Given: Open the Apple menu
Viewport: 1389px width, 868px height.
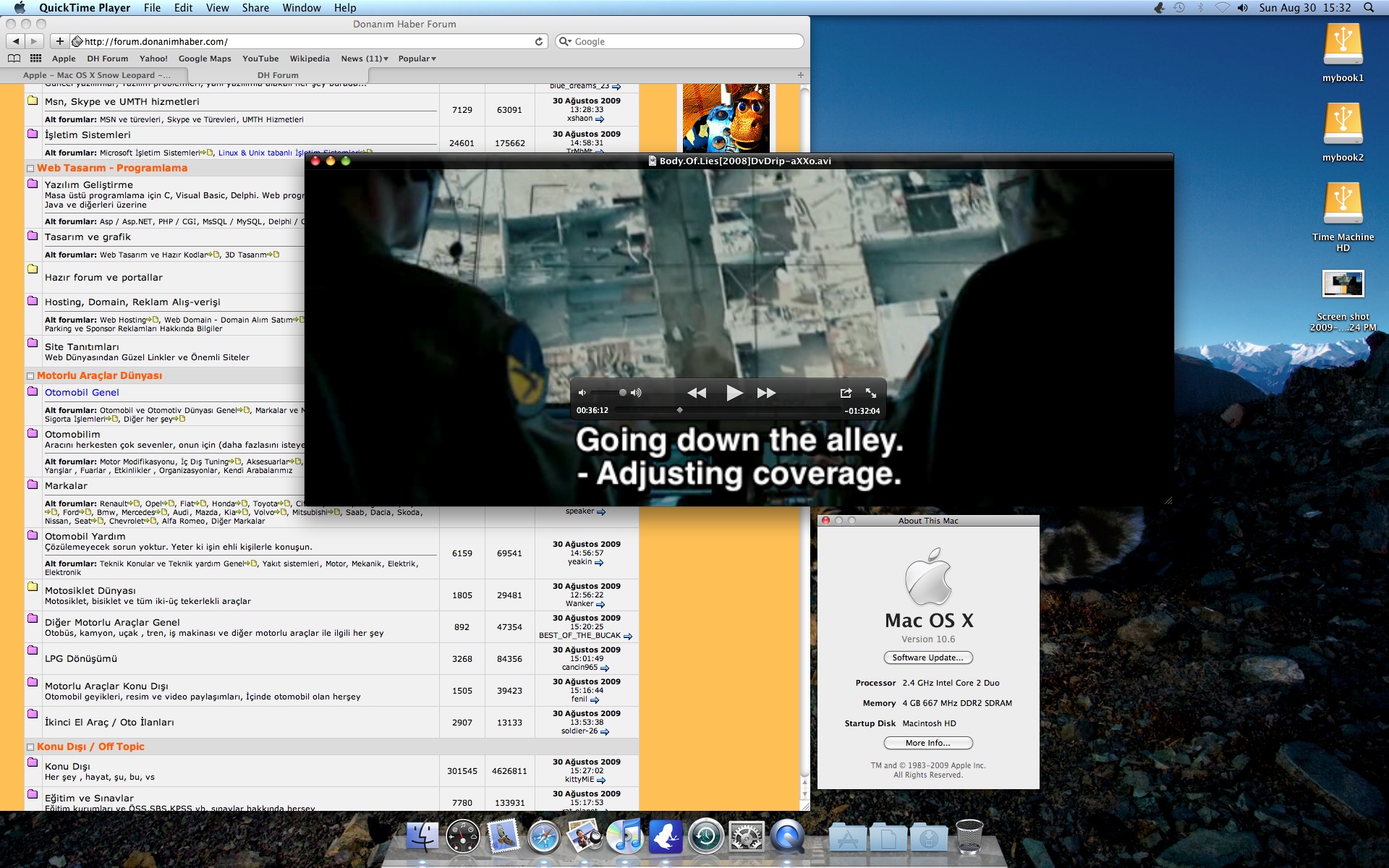Looking at the screenshot, I should tap(20, 8).
